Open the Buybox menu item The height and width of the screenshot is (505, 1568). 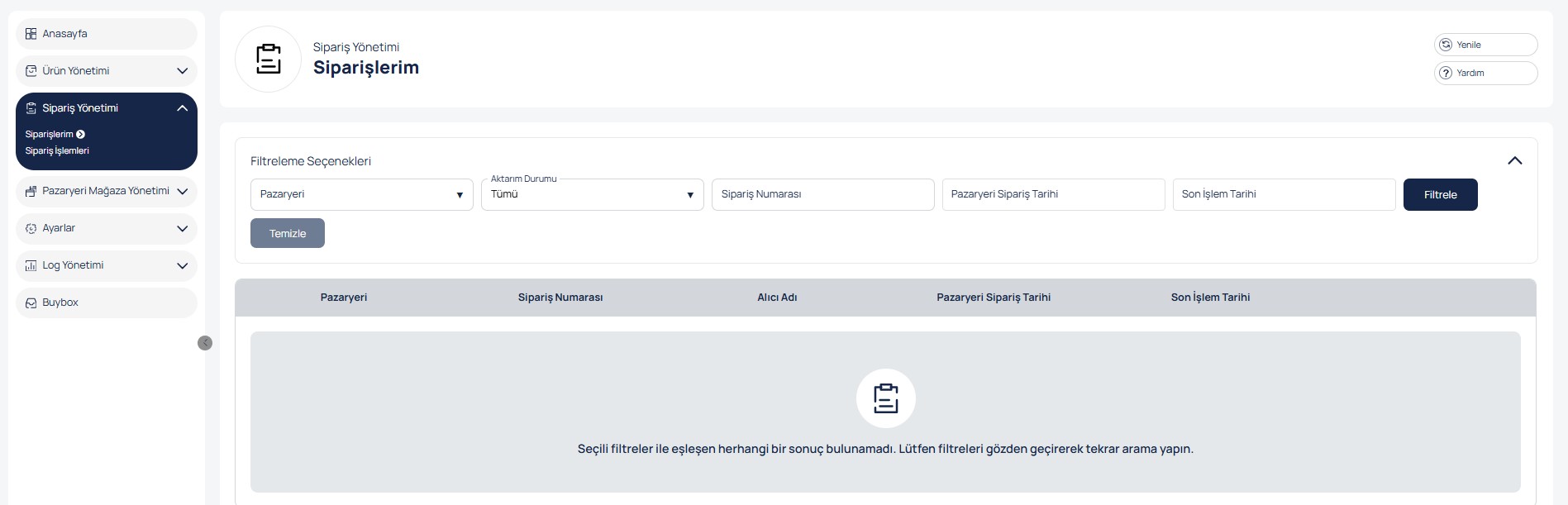pos(107,303)
